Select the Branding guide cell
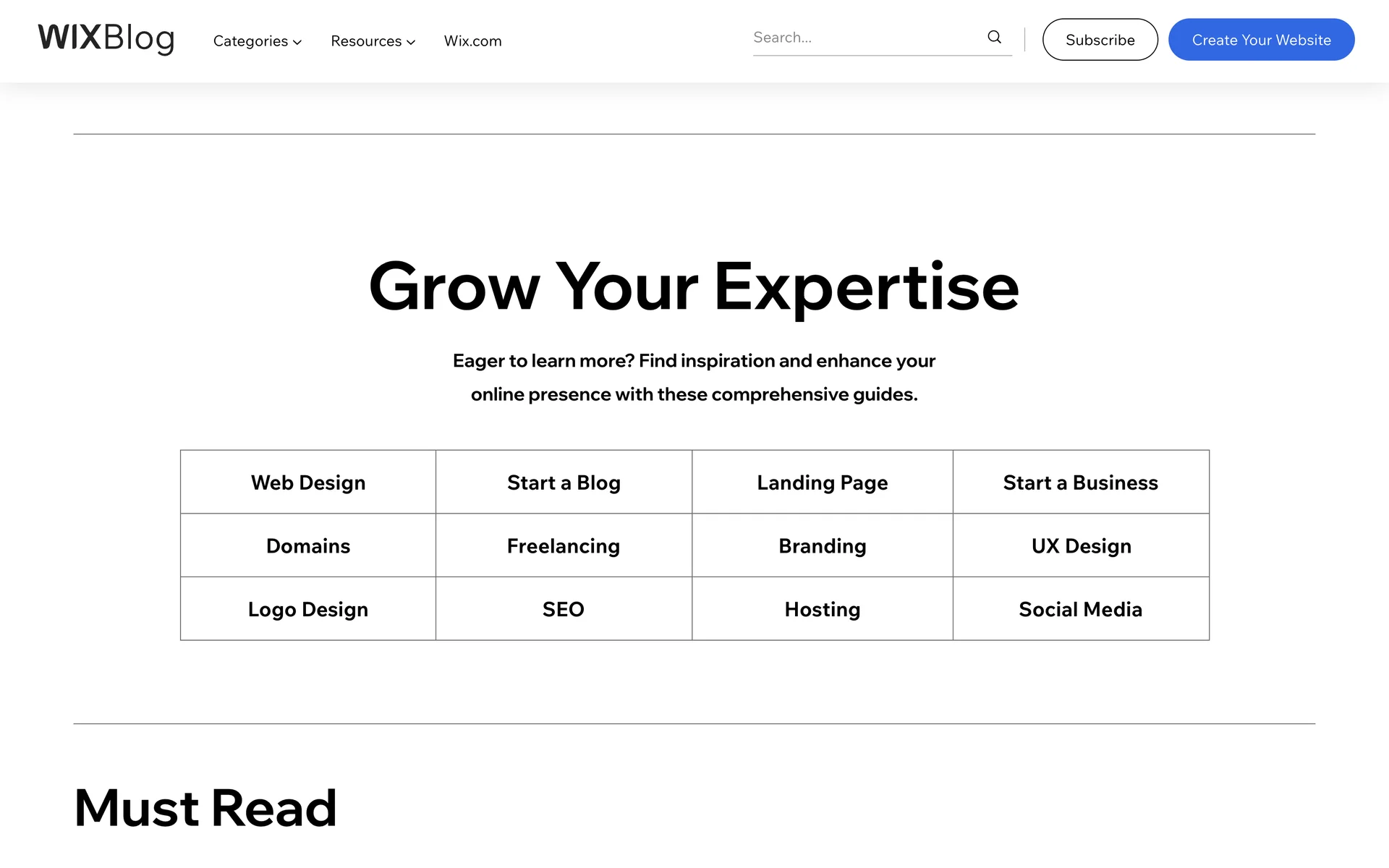1389x868 pixels. (x=822, y=546)
